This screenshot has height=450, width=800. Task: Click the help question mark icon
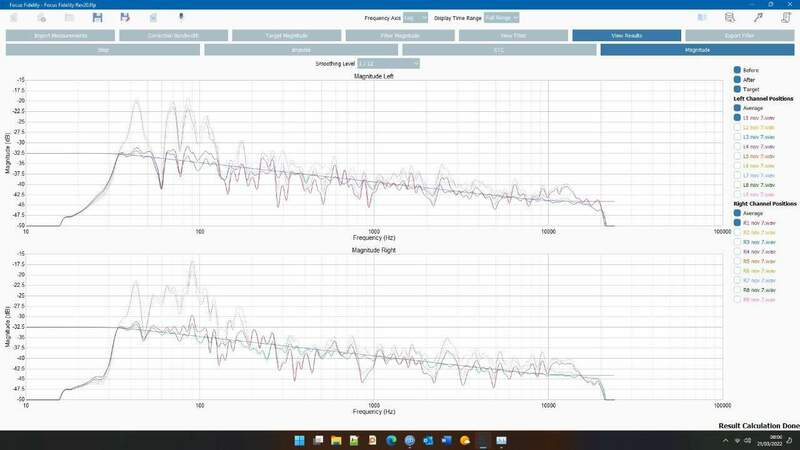785,17
